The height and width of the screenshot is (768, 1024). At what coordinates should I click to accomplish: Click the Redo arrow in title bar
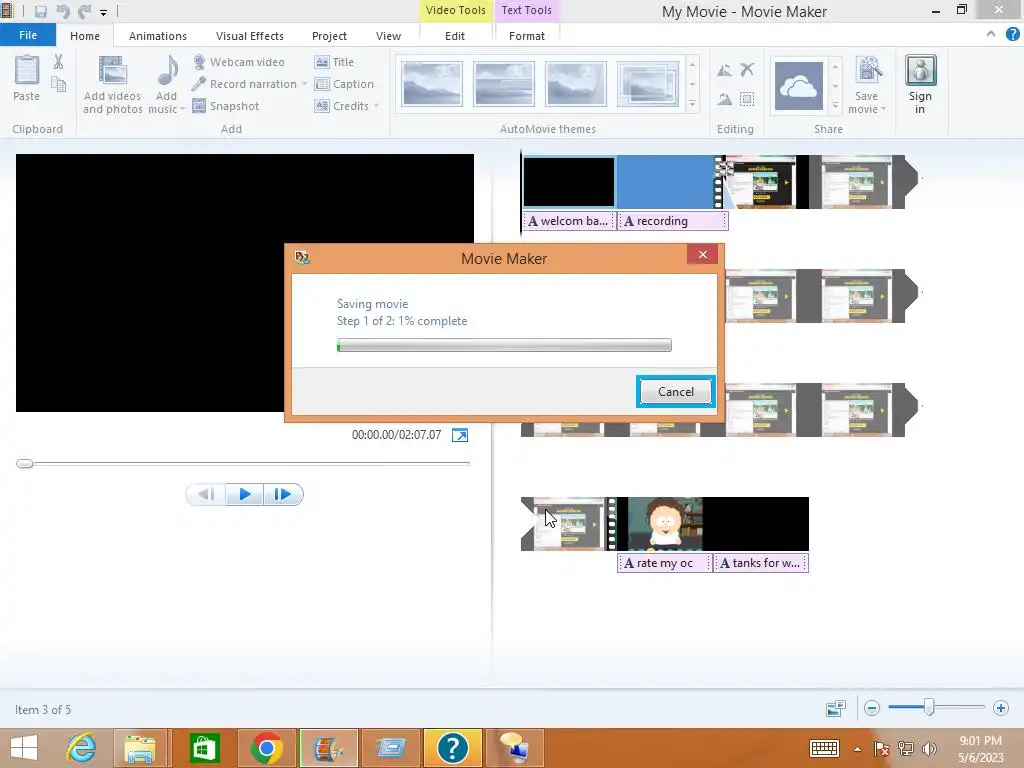tap(84, 11)
